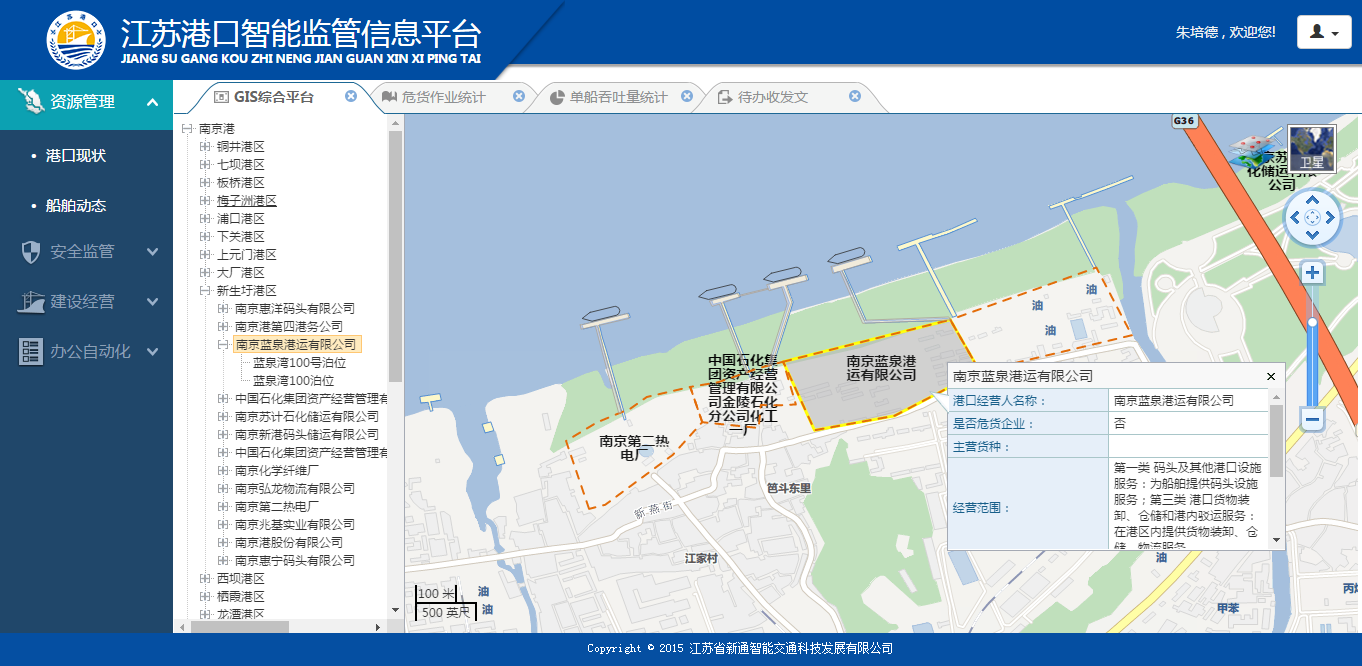Viewport: 1362px width, 666px height.
Task: Close the 南京蓝泉港运有限公司 info popup
Action: pyautogui.click(x=1271, y=377)
